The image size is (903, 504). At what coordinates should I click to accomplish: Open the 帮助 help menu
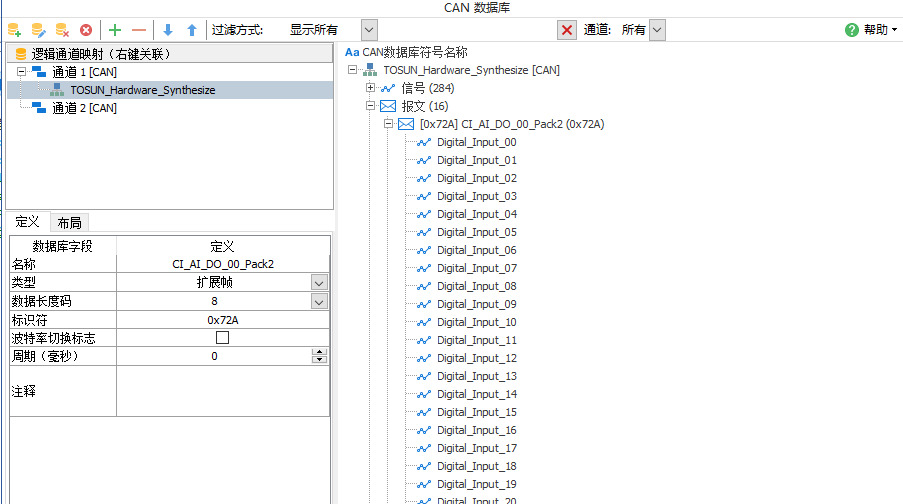point(880,30)
